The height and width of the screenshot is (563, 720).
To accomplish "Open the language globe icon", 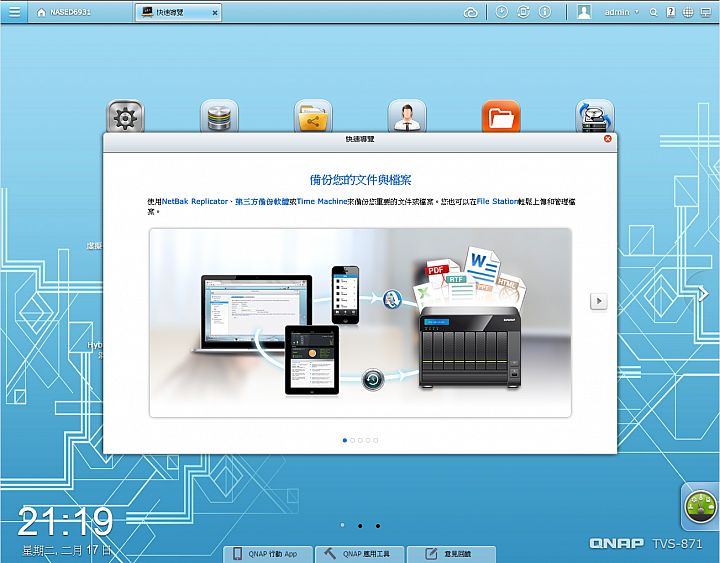I will pos(688,12).
